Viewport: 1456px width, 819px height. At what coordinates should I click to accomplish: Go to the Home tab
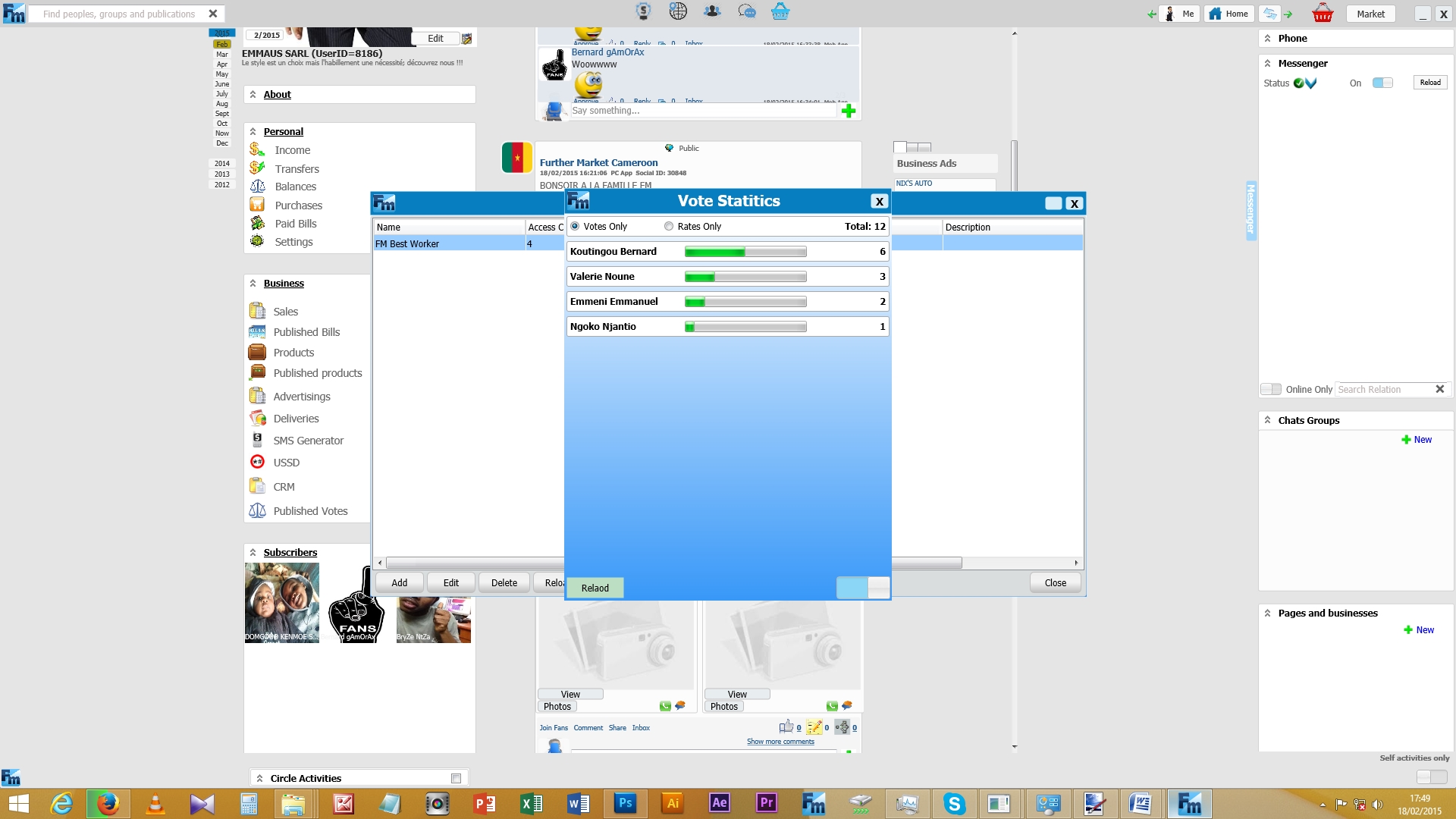click(x=1229, y=14)
